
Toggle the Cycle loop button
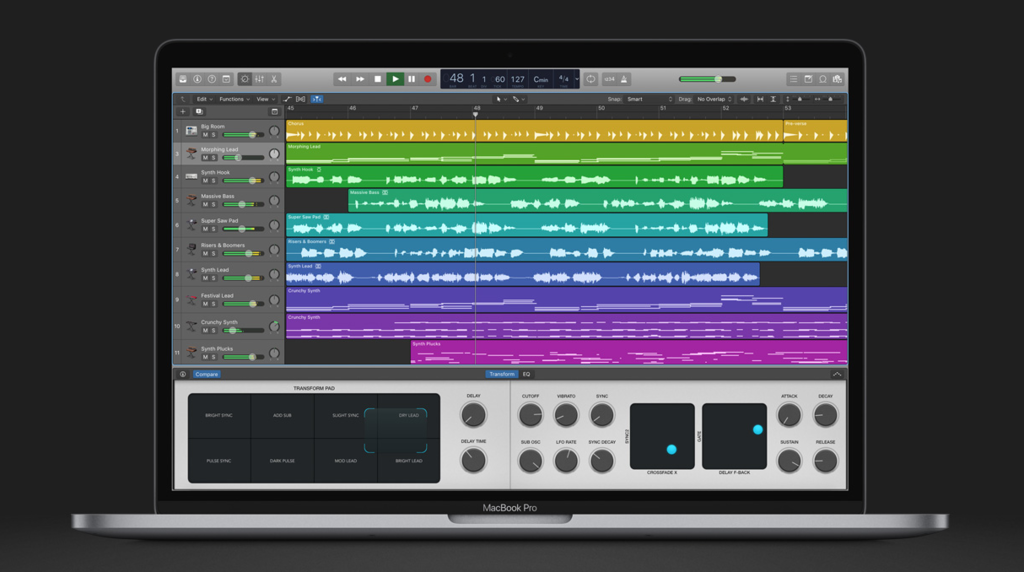(x=590, y=79)
